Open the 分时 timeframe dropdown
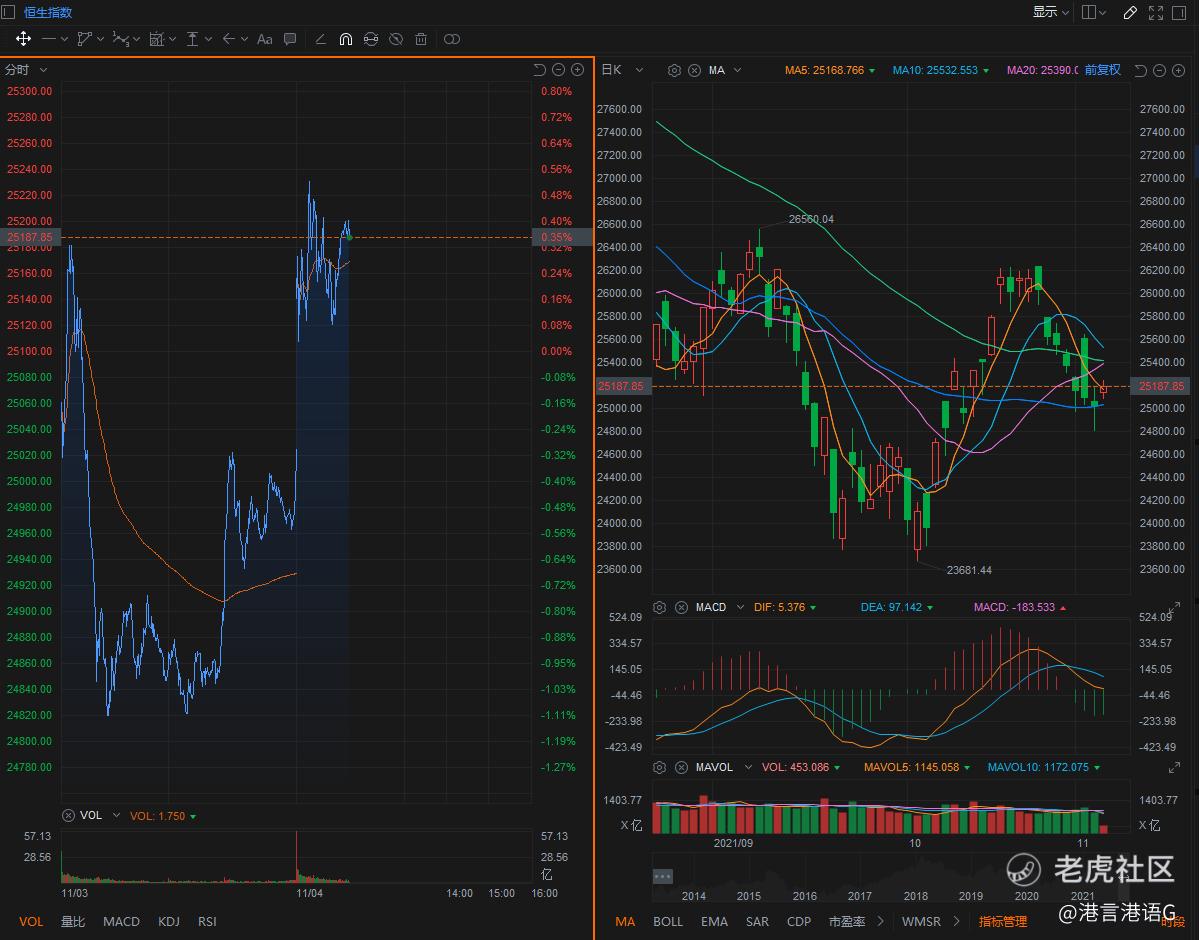The width and height of the screenshot is (1199, 940). (27, 70)
